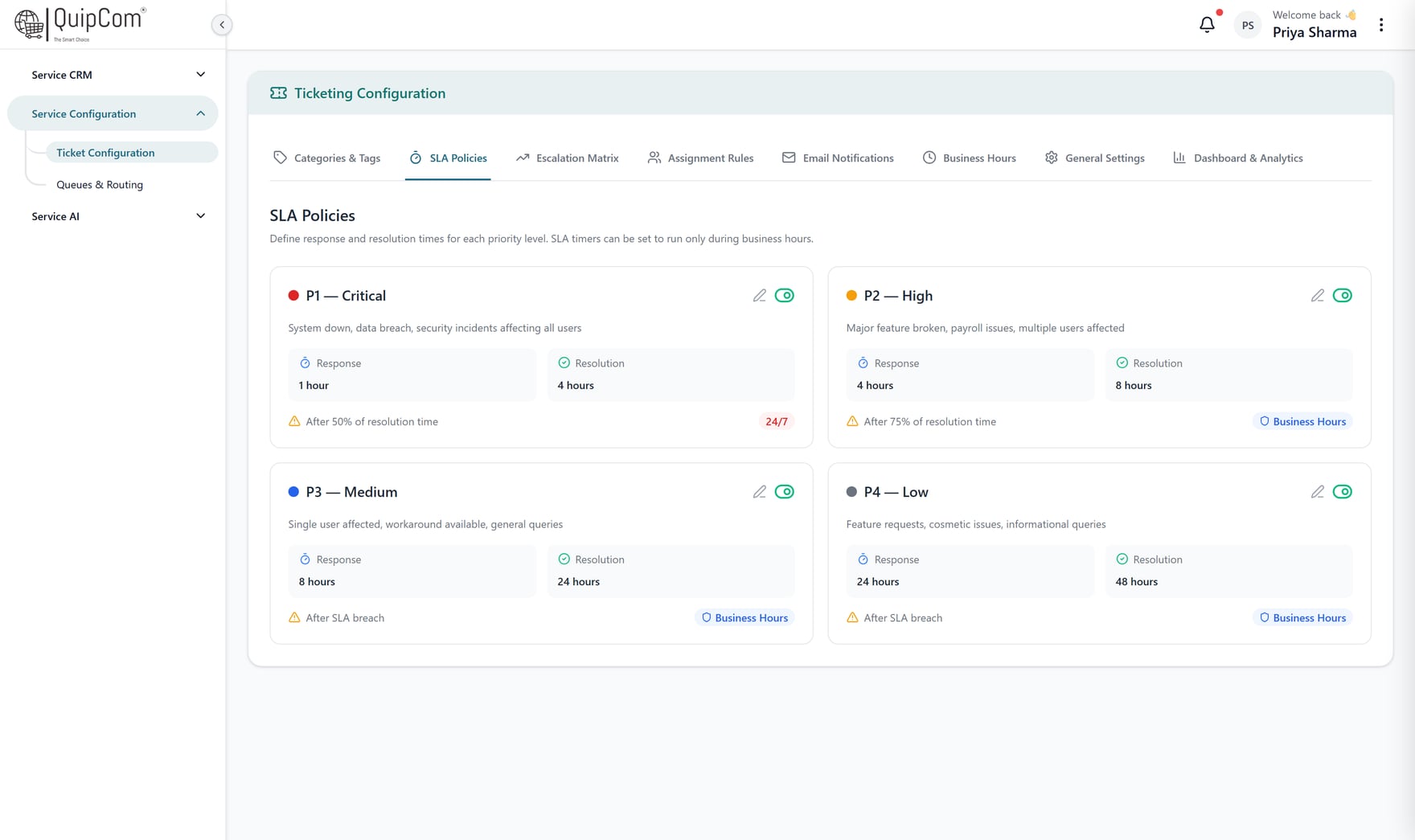This screenshot has width=1415, height=840.
Task: Toggle the P1 Critical policy switch
Action: click(785, 296)
